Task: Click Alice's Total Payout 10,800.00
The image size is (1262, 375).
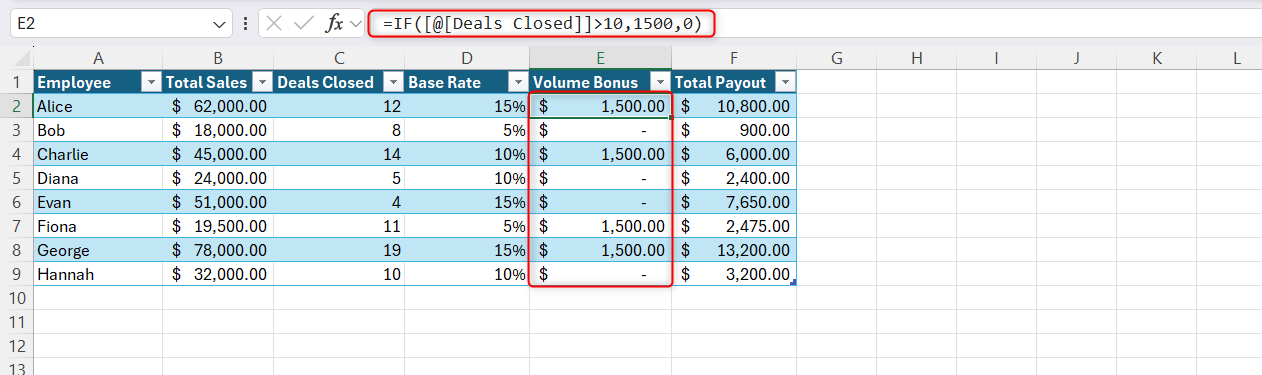Action: (734, 106)
